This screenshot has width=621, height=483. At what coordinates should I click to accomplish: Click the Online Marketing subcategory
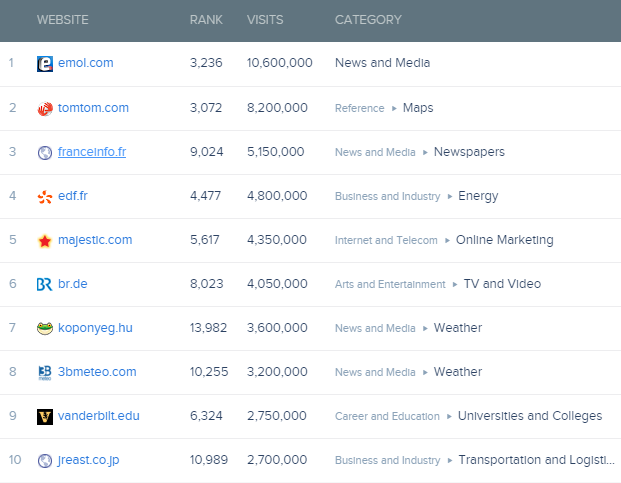[x=505, y=240]
